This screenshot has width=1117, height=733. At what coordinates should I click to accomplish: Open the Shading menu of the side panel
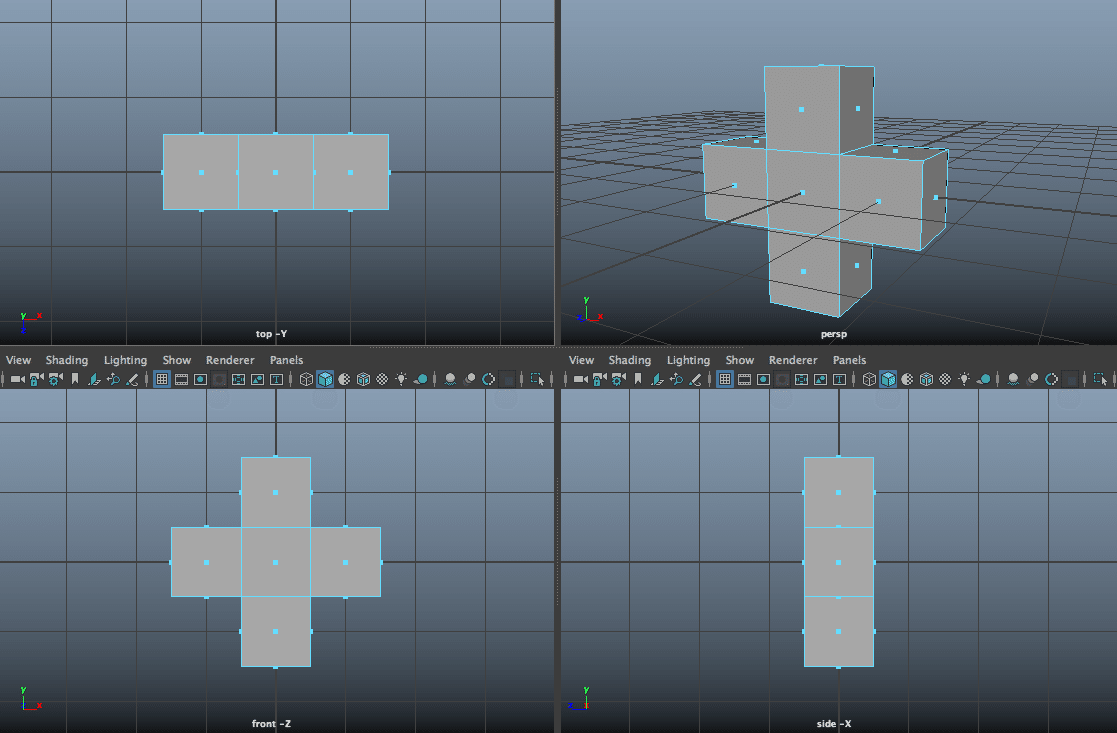(x=630, y=360)
